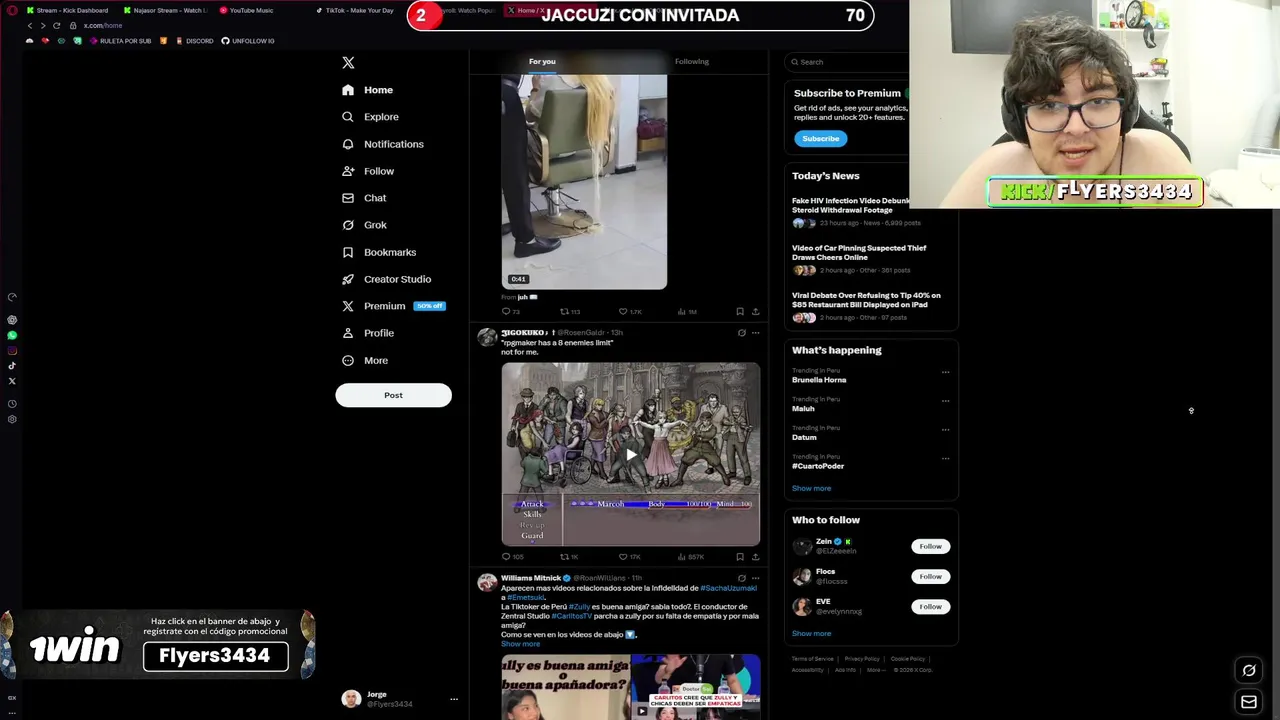Click the Jorge profile avatar

351,699
